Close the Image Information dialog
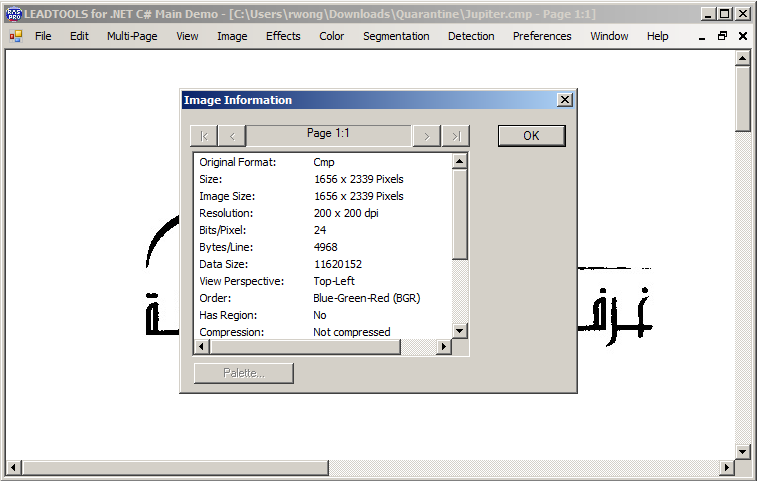The width and height of the screenshot is (757, 481). pyautogui.click(x=564, y=100)
